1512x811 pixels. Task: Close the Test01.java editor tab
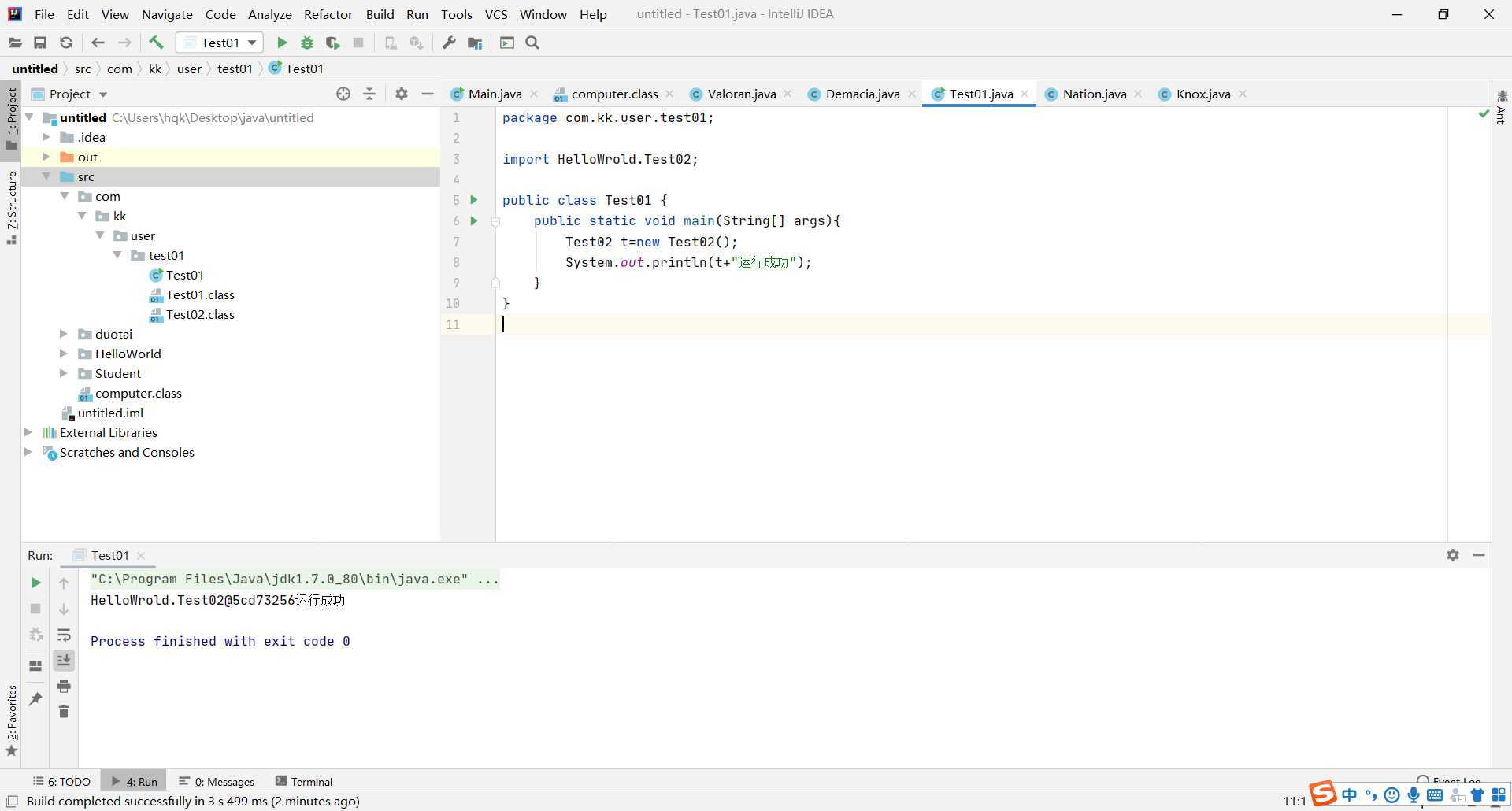tap(1025, 94)
